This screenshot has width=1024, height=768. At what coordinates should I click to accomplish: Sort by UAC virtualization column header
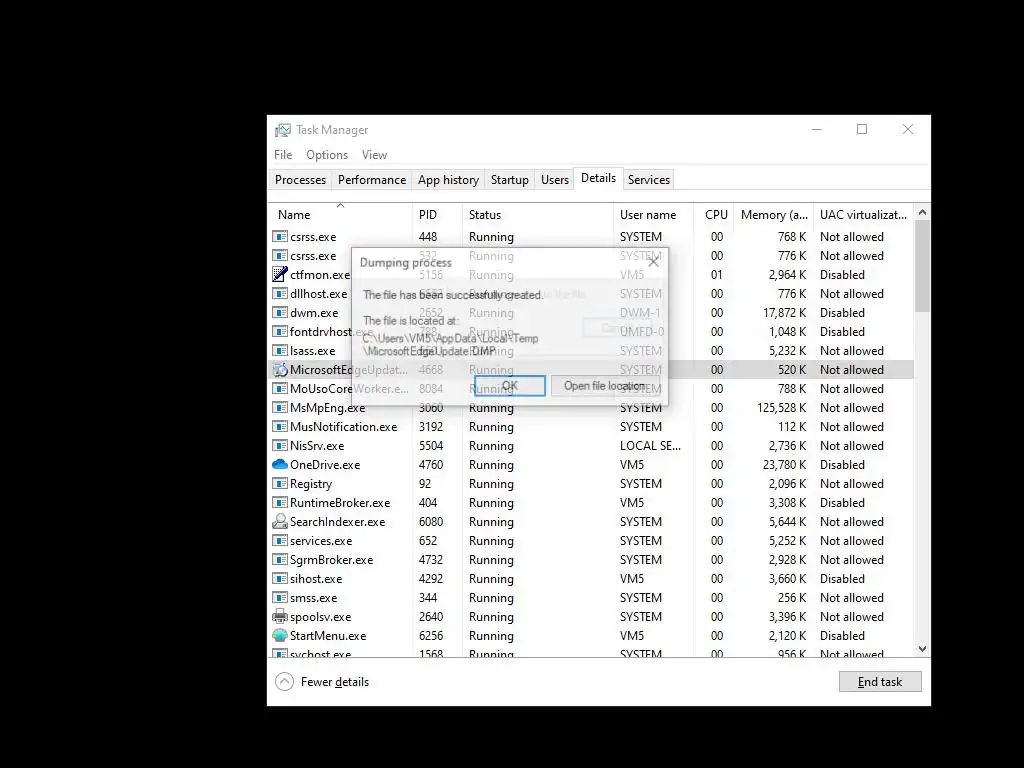point(863,214)
